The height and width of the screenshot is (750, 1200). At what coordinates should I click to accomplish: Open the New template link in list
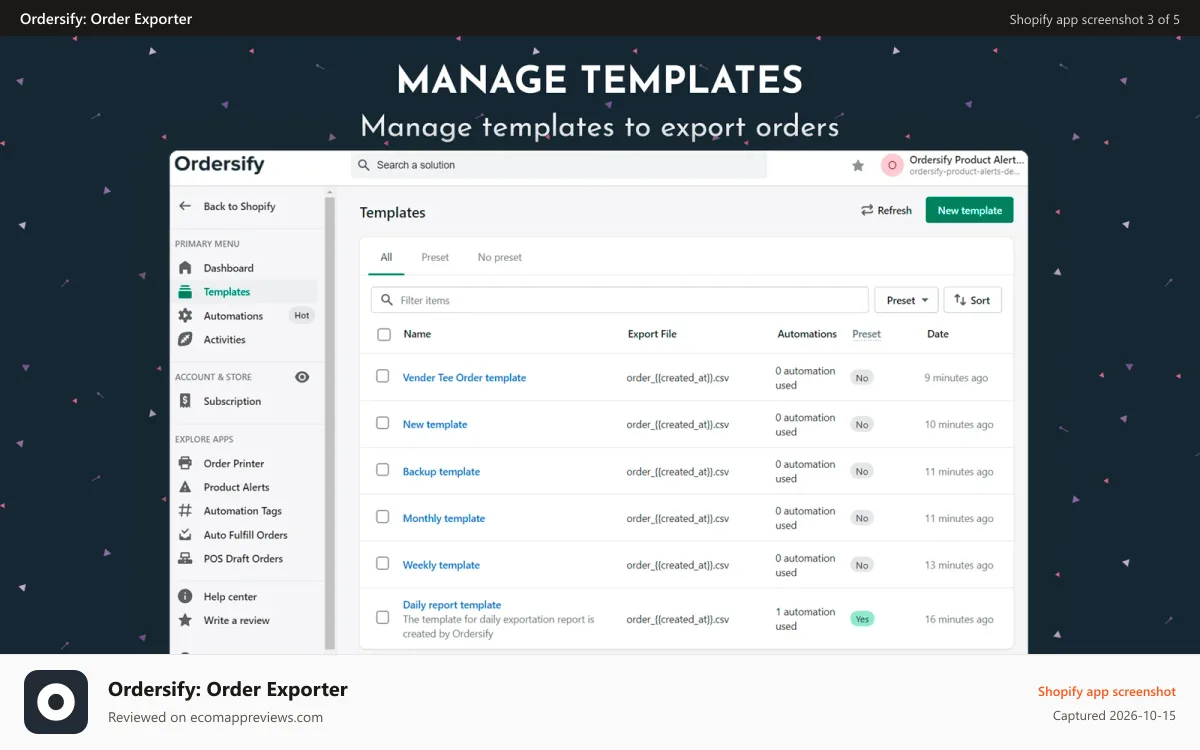[x=435, y=424]
